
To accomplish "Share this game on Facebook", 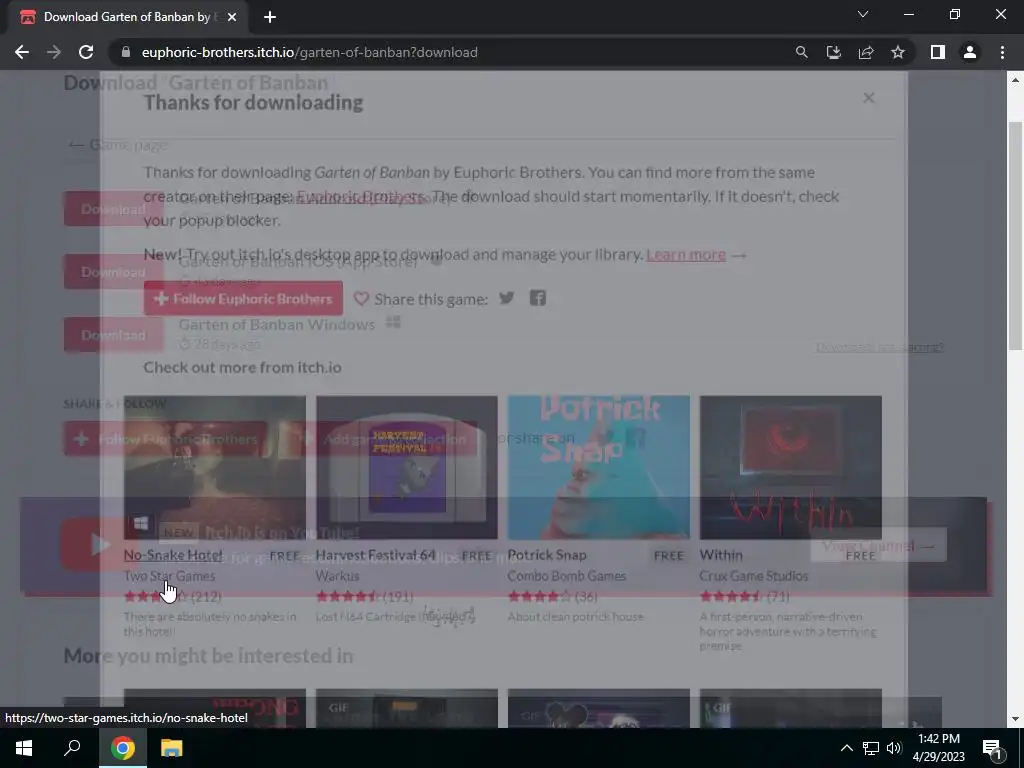I will pyautogui.click(x=537, y=298).
